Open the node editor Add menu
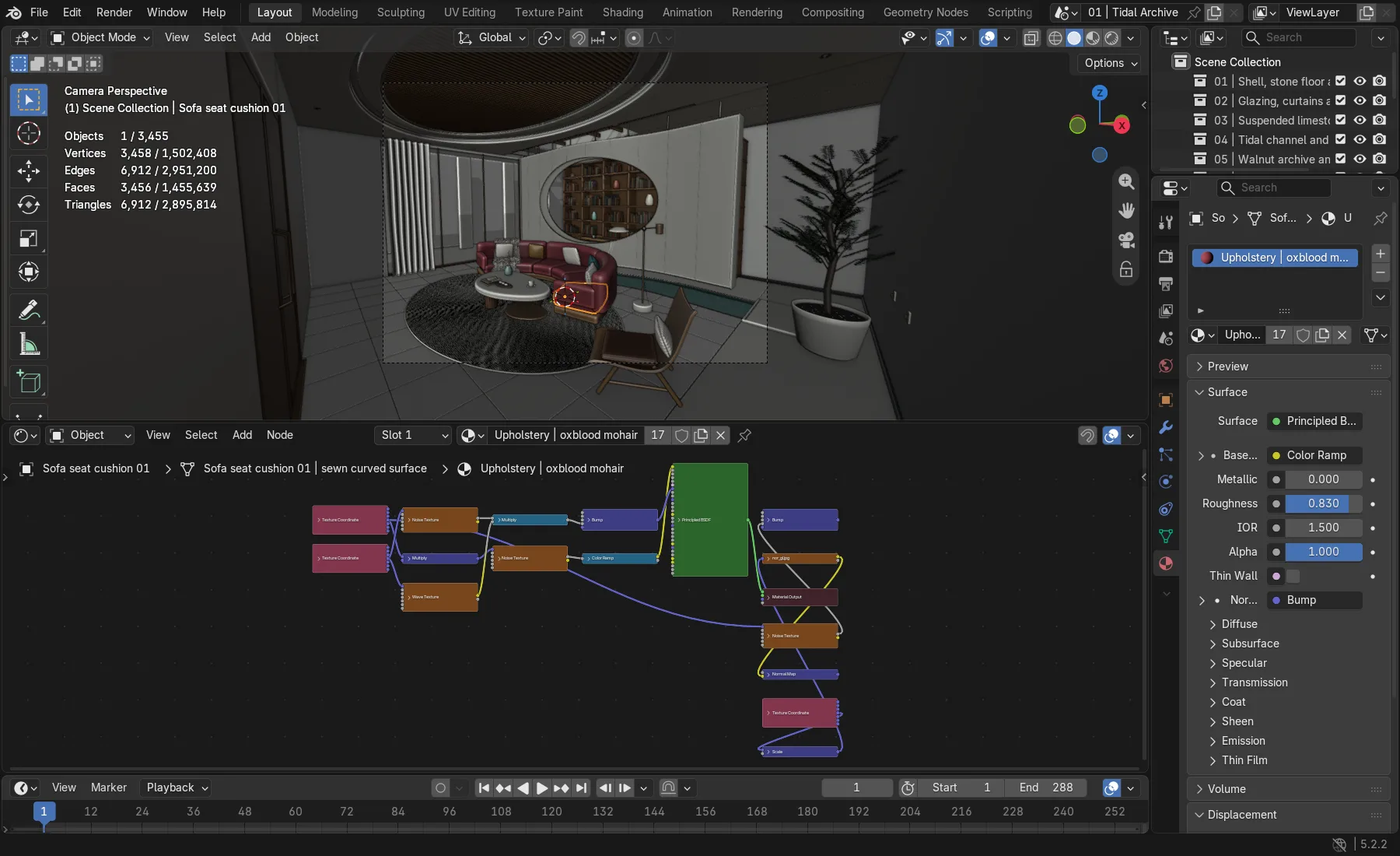1400x856 pixels. point(242,435)
